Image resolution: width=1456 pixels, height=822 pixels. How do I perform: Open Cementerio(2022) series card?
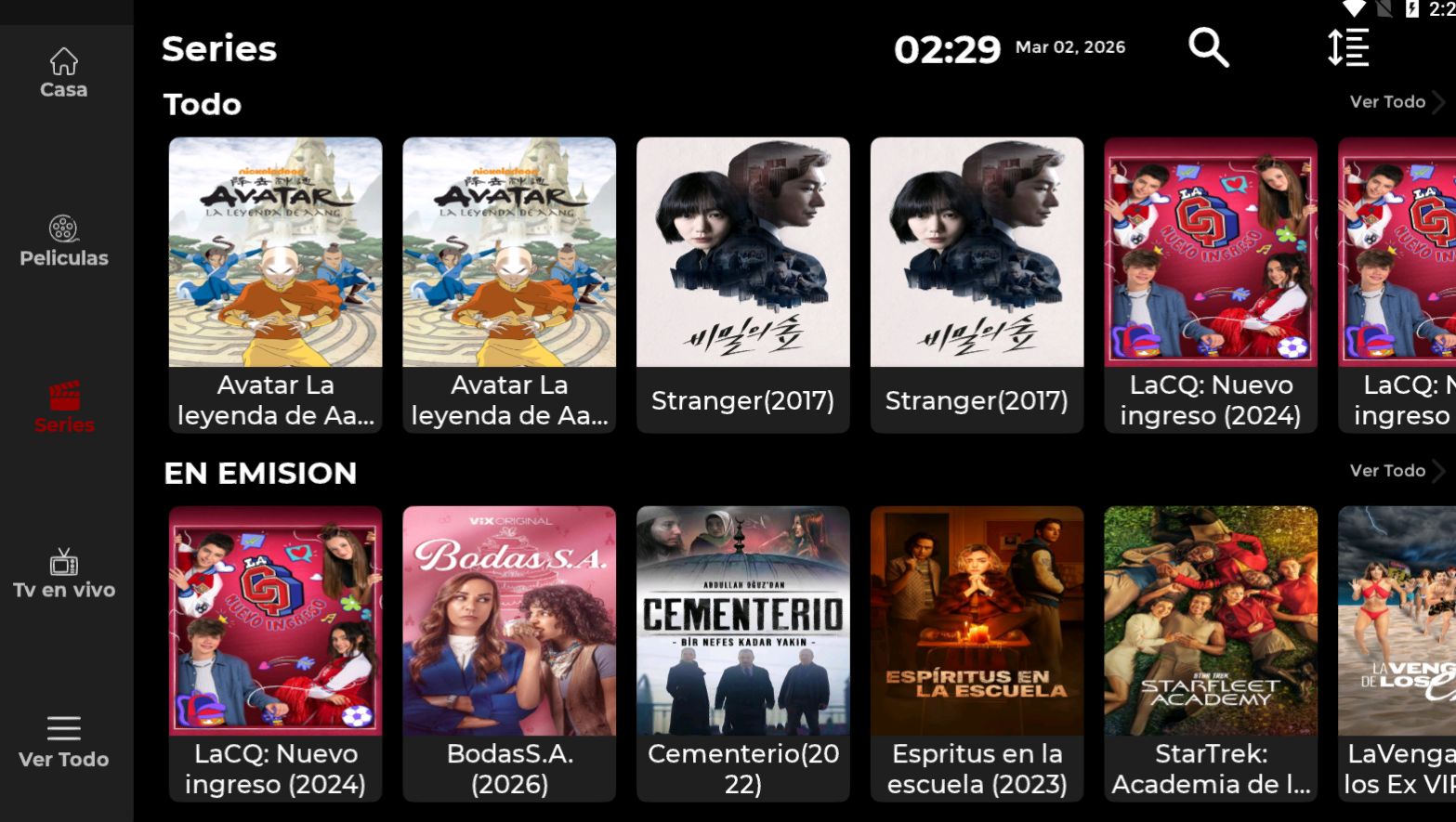743,653
